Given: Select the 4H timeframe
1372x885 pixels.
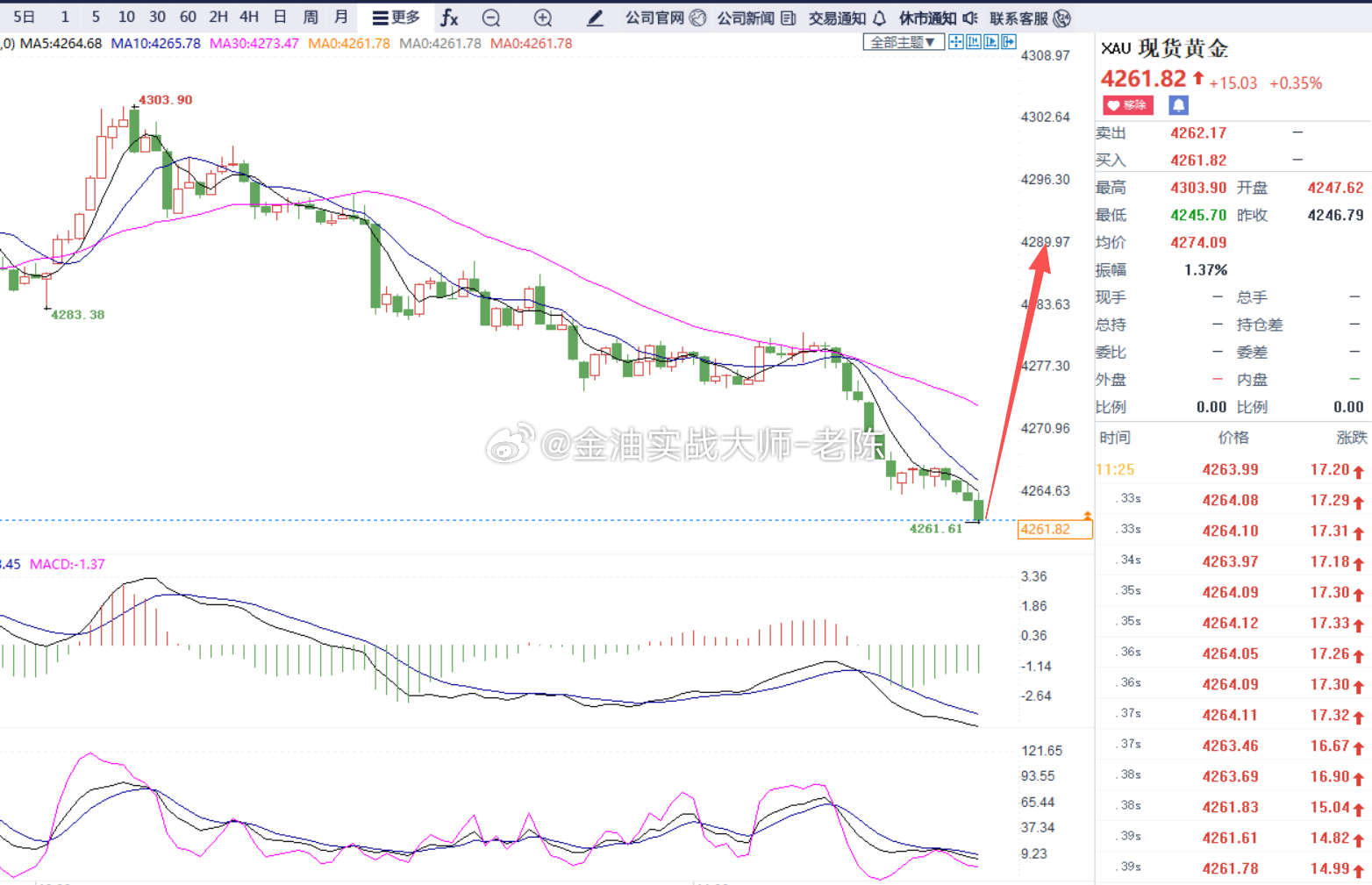Looking at the screenshot, I should [x=249, y=17].
